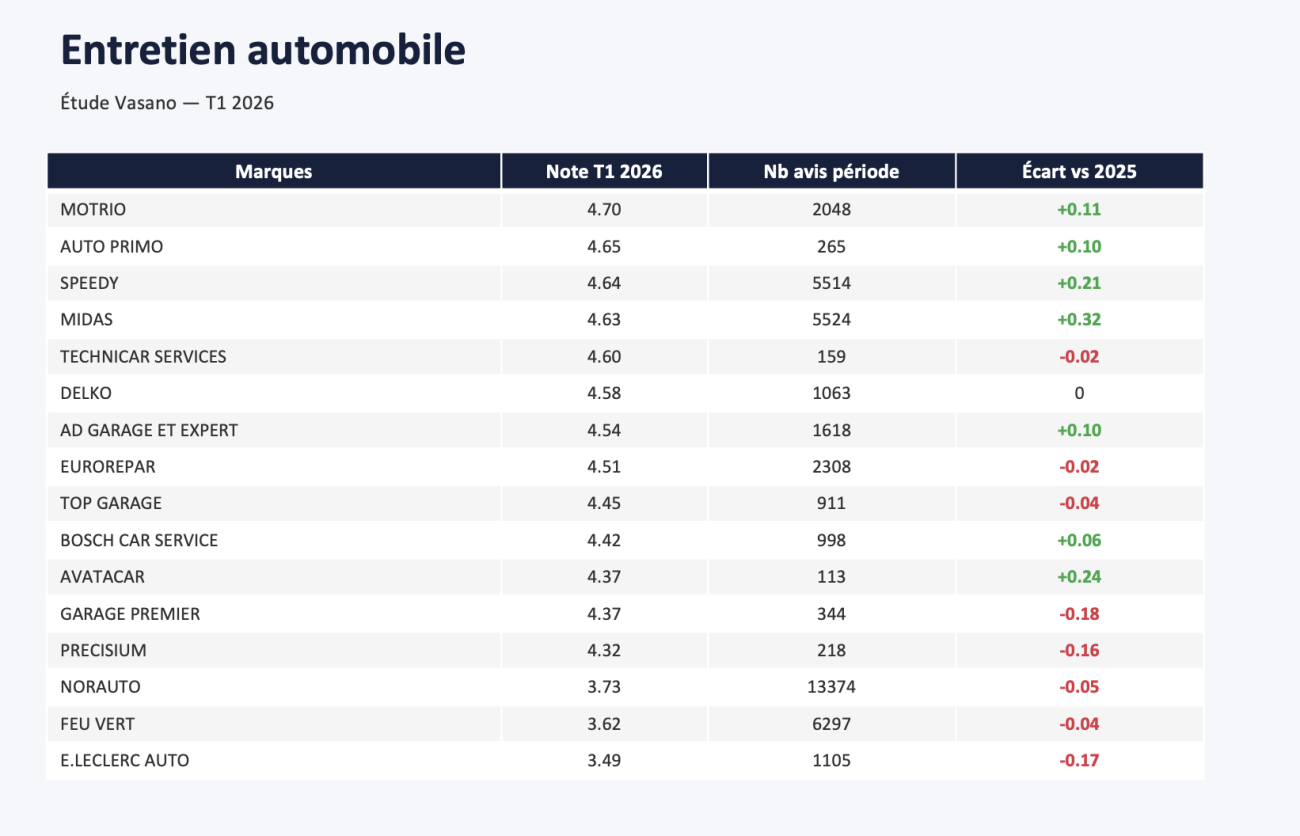Viewport: 1300px width, 836px height.
Task: Click the Étude Vasano subtitle text
Action: coord(167,103)
